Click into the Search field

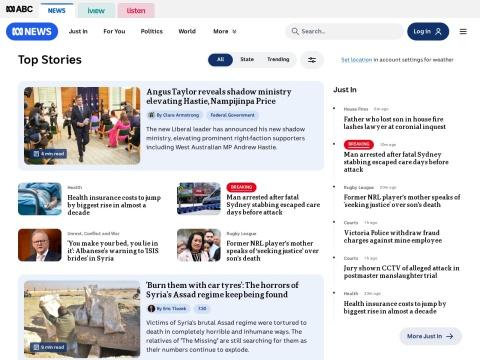tap(344, 31)
